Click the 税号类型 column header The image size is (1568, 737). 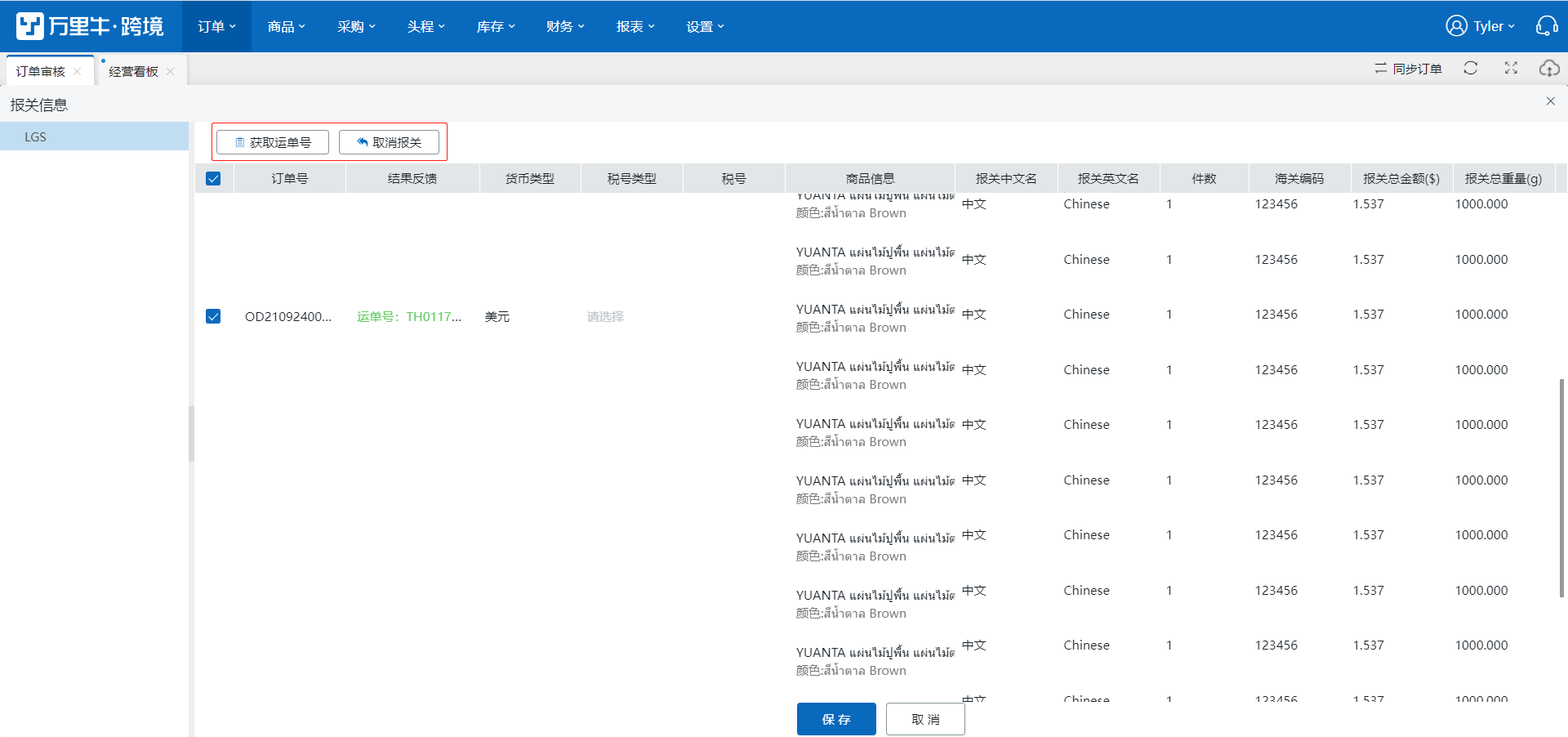pyautogui.click(x=632, y=178)
